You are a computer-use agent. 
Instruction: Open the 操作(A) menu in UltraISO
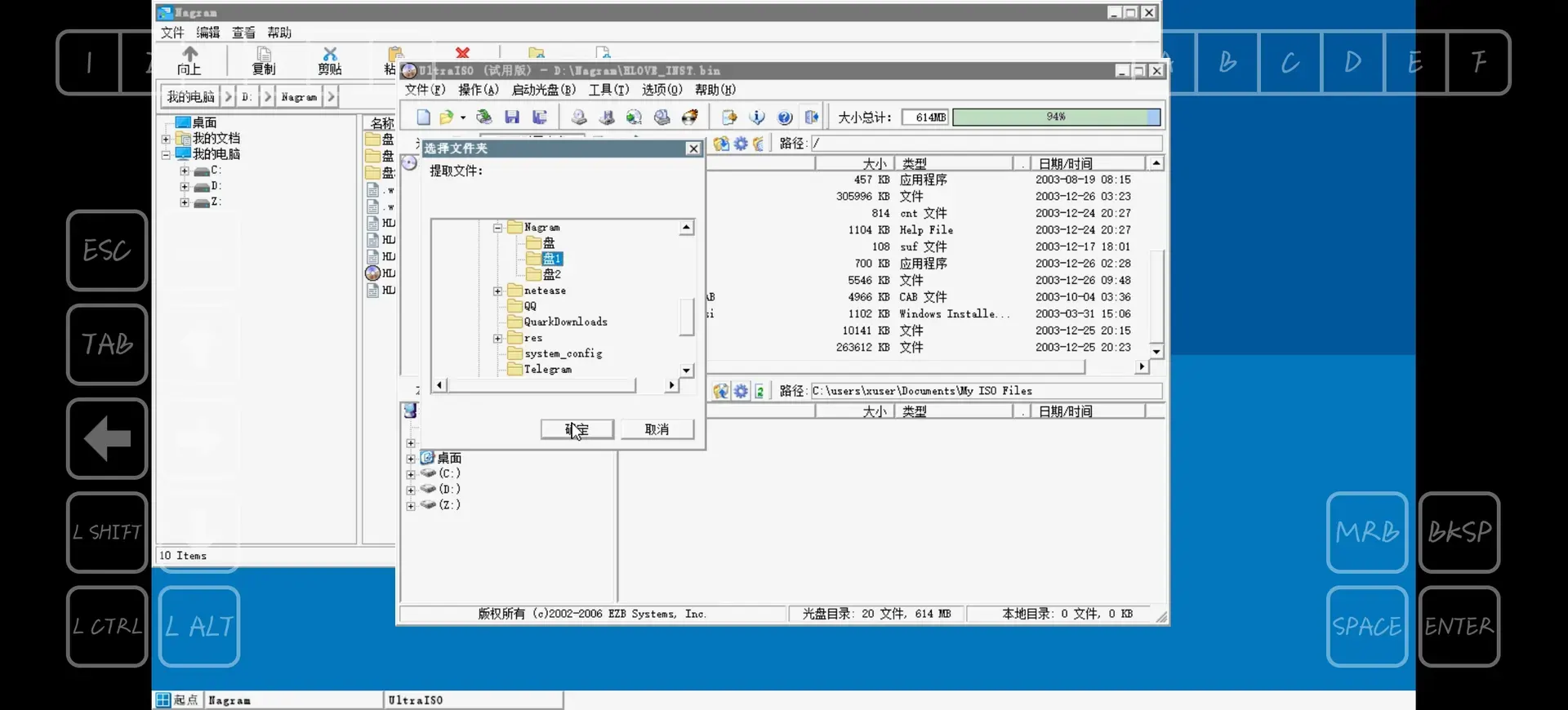tap(479, 90)
